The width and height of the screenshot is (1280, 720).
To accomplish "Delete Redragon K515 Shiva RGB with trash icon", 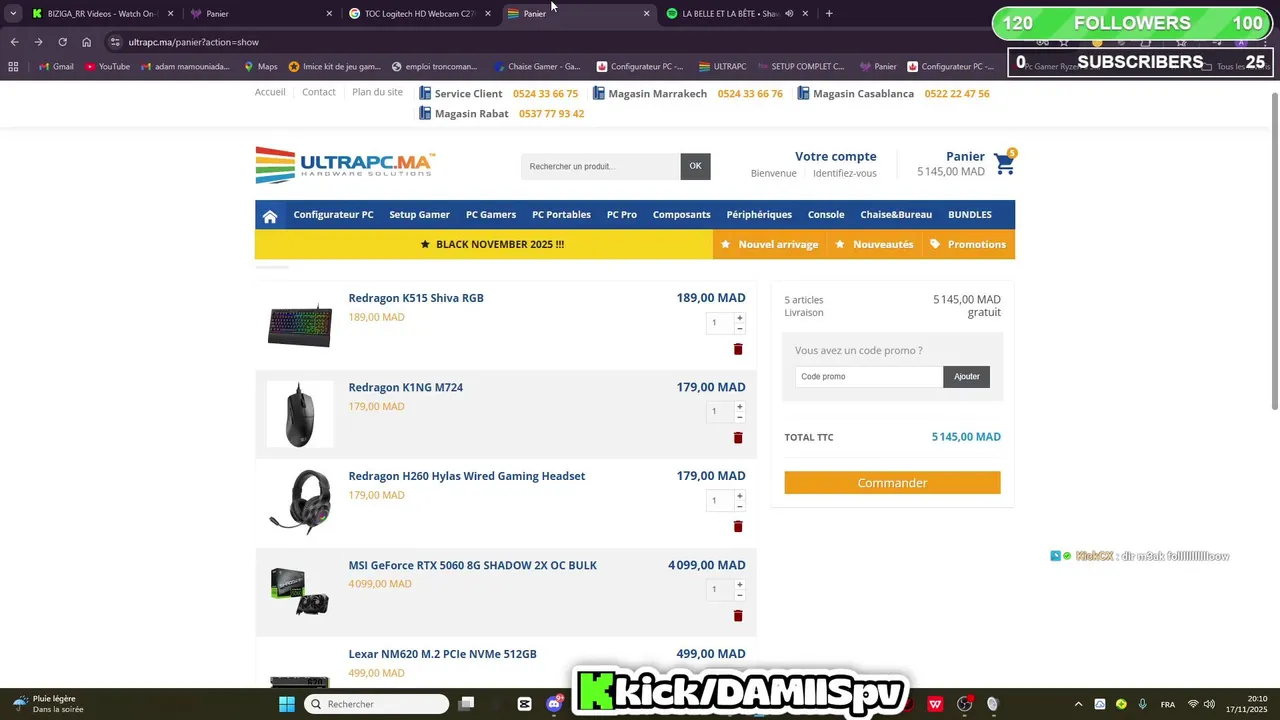I will [x=738, y=349].
